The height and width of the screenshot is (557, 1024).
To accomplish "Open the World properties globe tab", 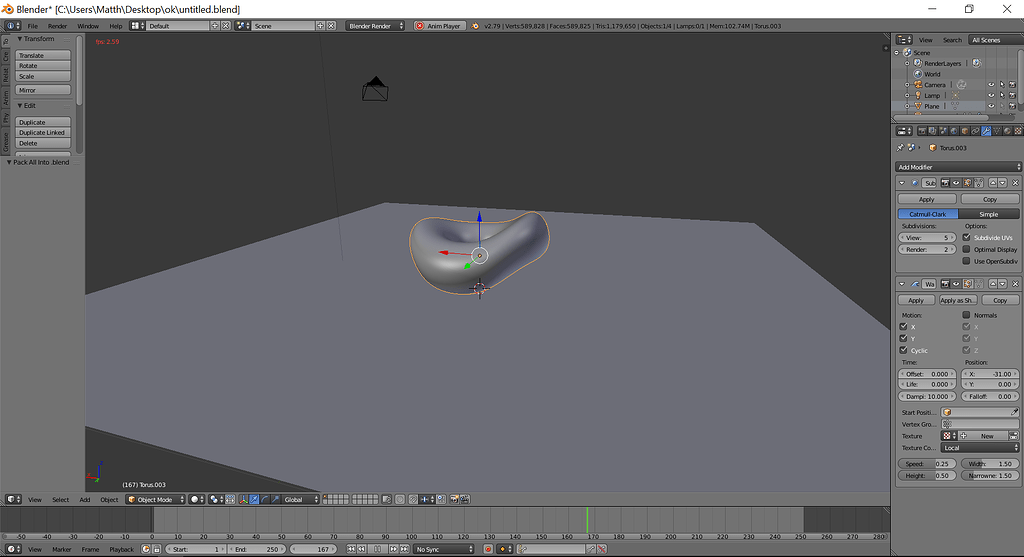I will tap(953, 131).
